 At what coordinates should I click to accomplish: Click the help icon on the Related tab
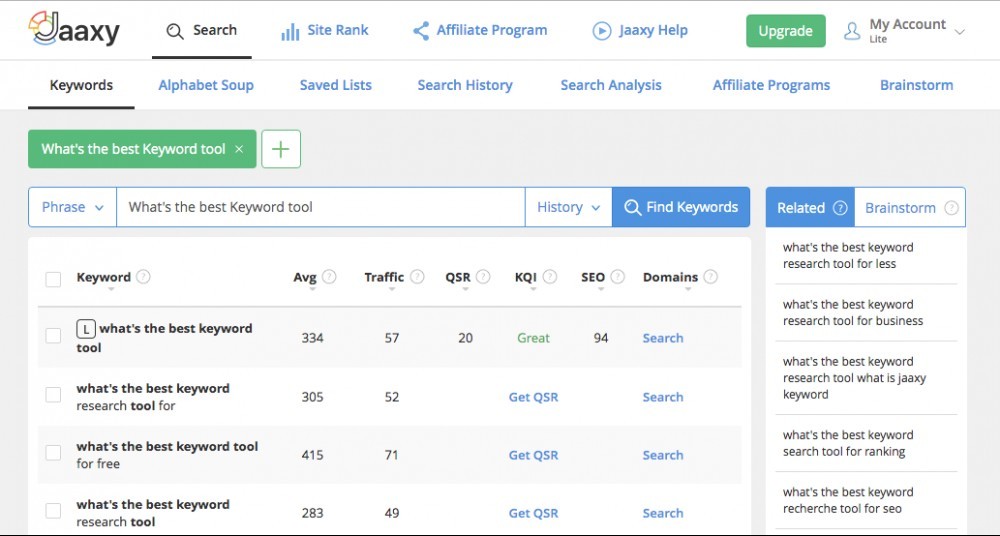pos(841,208)
